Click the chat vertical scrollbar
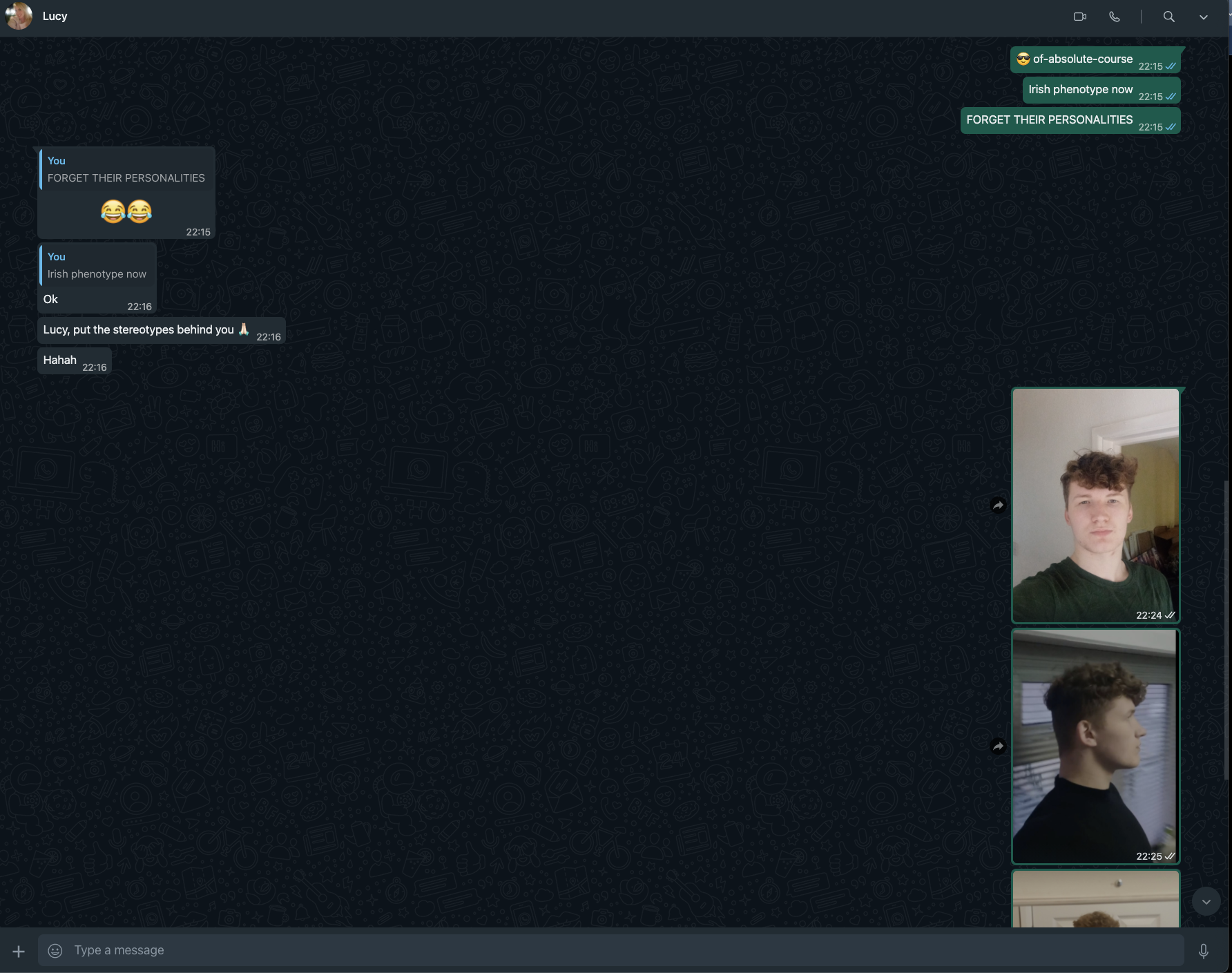The height and width of the screenshot is (973, 1232). pos(1226,630)
